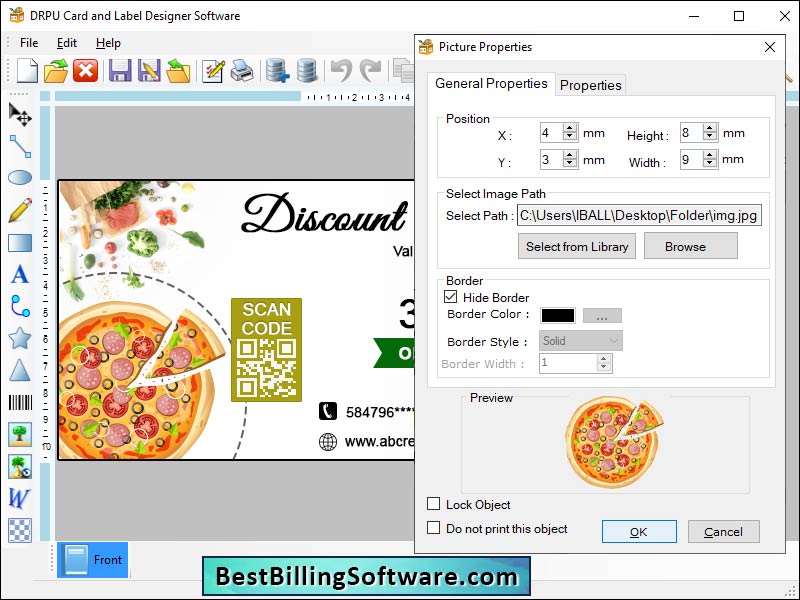Select the Star shape tool

click(20, 338)
